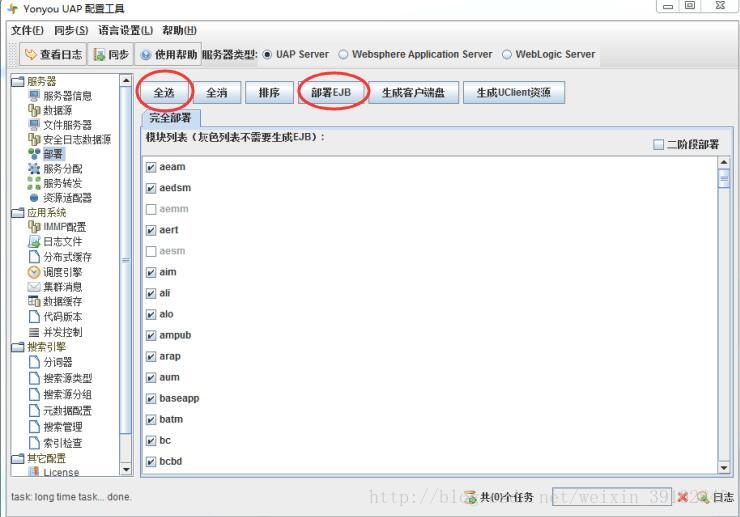Open 分词器 tree node
This screenshot has width=740, height=517.
click(50, 362)
